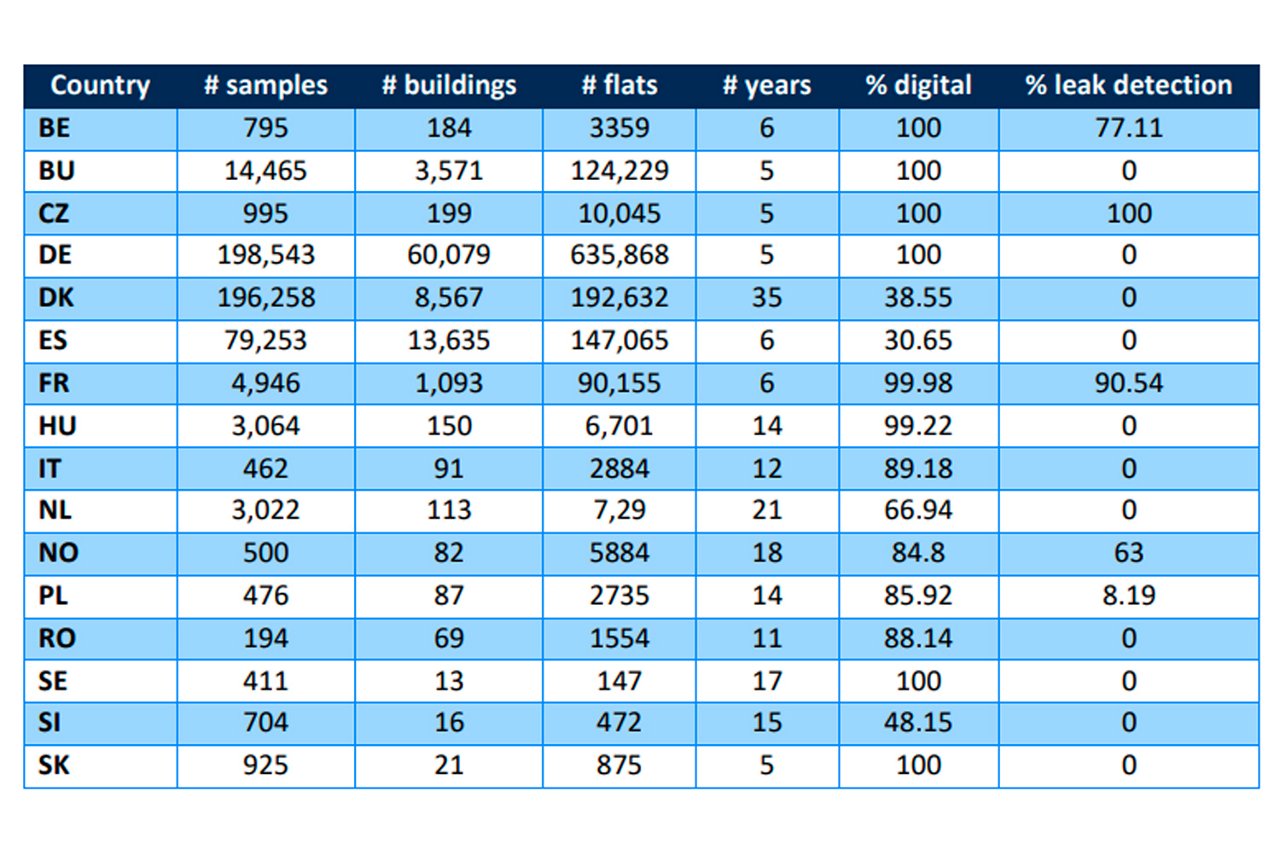
Task: Select the # flats column header
Action: pos(619,86)
